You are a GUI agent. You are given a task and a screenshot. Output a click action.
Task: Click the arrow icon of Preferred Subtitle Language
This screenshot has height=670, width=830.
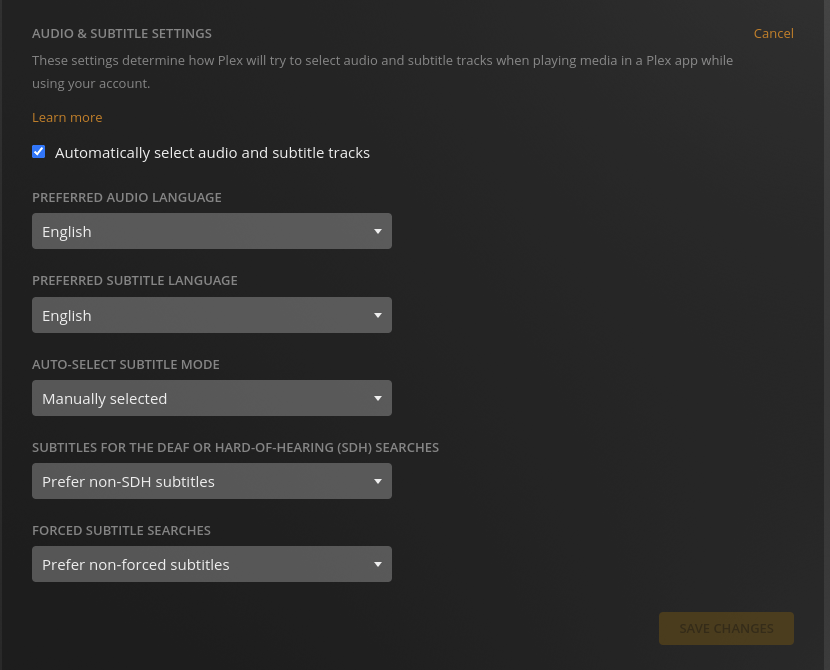[377, 315]
